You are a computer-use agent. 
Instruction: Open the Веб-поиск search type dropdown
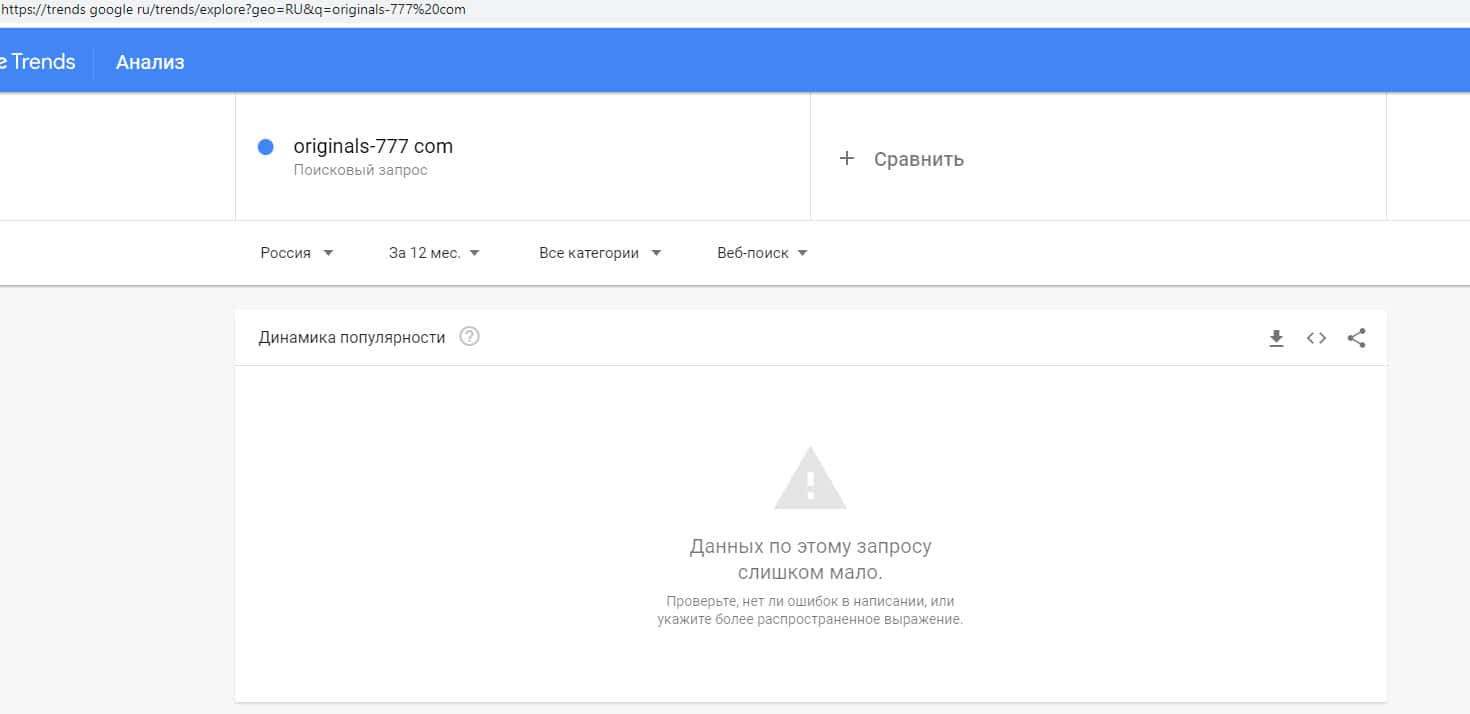(762, 253)
